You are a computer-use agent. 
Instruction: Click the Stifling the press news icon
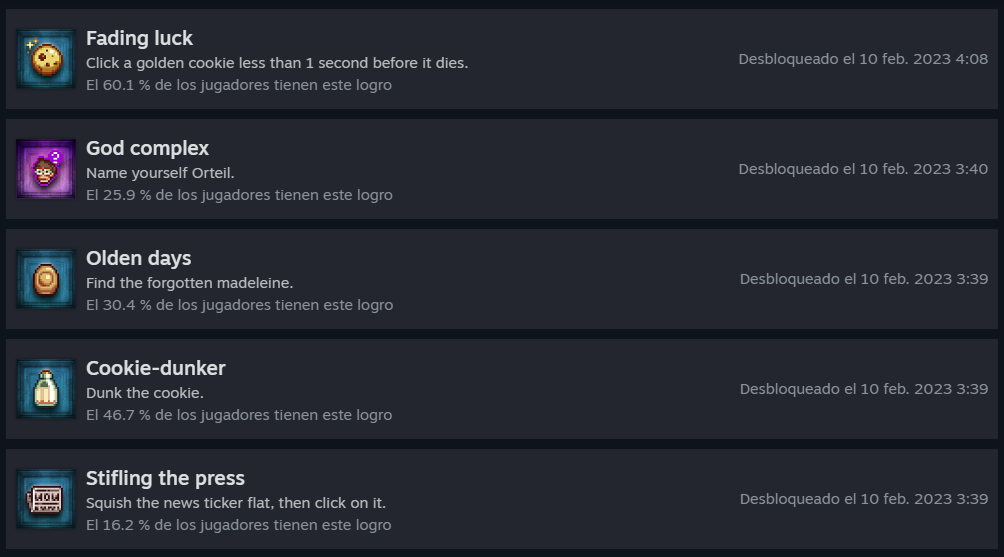pos(46,499)
